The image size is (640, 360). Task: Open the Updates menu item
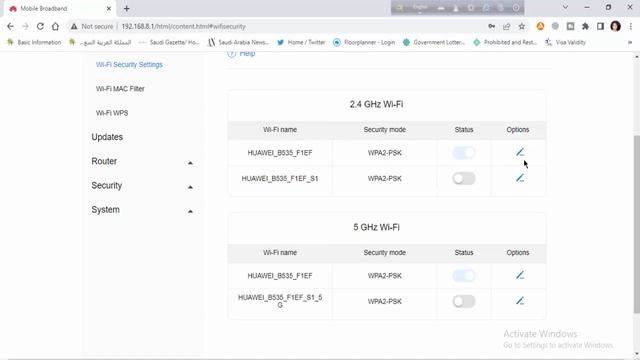coord(107,137)
